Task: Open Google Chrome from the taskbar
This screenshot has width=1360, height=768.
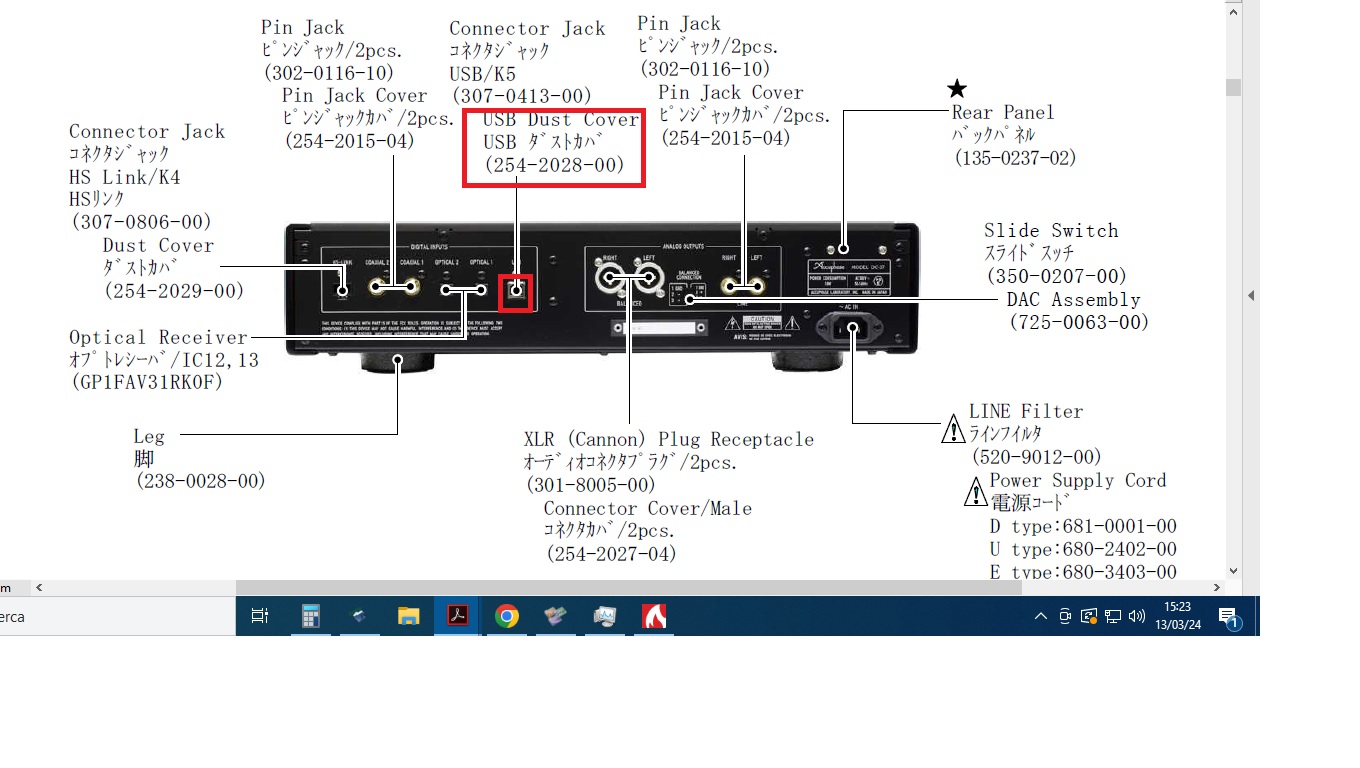Action: 506,616
